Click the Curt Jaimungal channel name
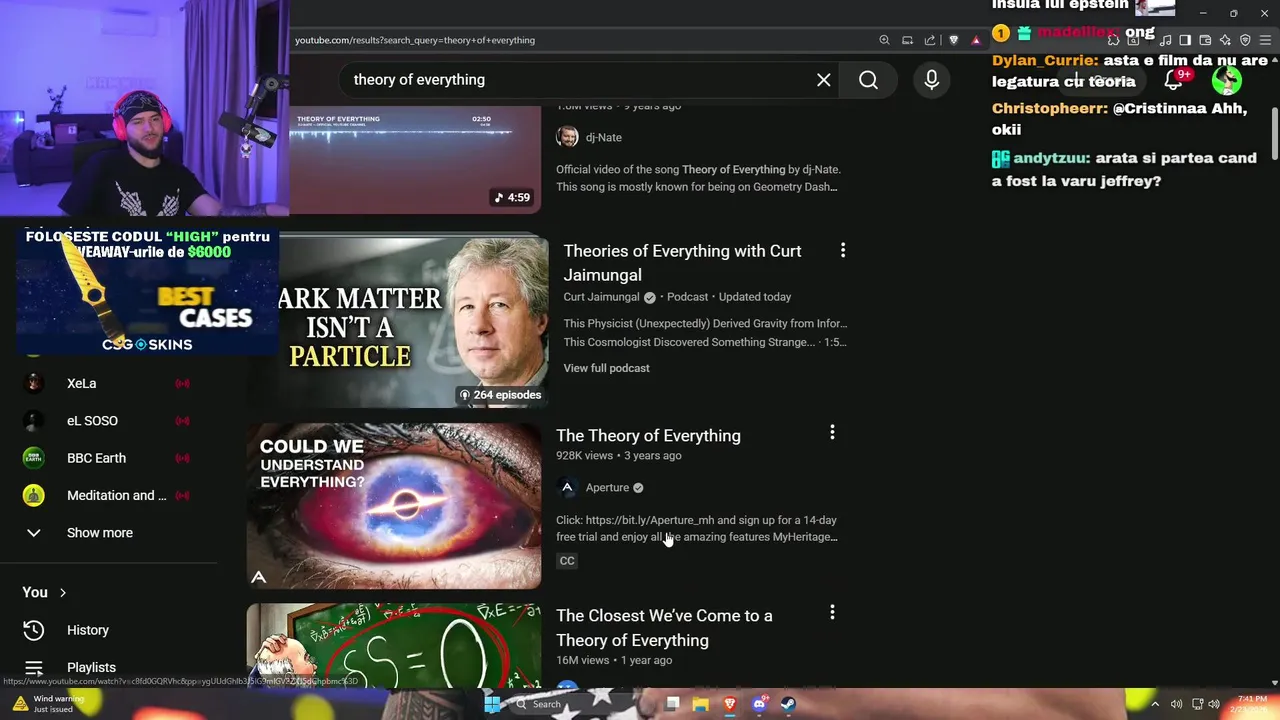Viewport: 1280px width, 720px height. [601, 297]
